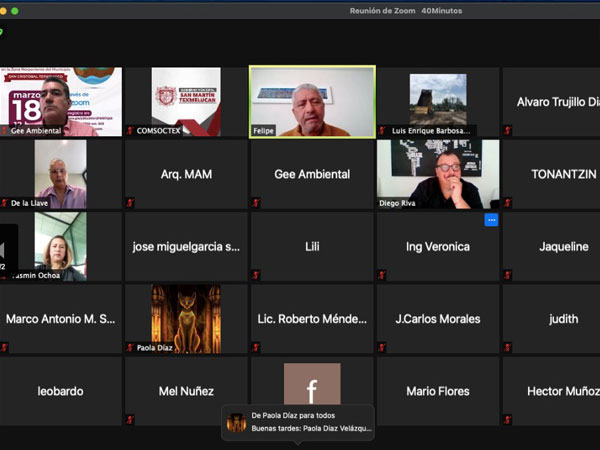Click muted microphone icon on COMSOCTEX tile
This screenshot has width=600, height=450.
130,130
